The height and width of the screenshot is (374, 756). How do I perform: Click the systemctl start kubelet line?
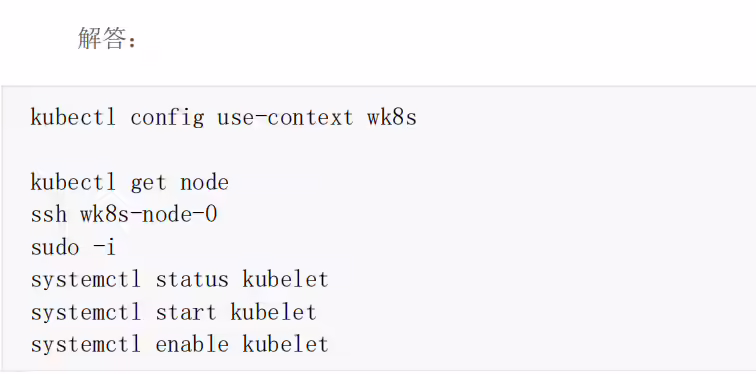pyautogui.click(x=174, y=312)
